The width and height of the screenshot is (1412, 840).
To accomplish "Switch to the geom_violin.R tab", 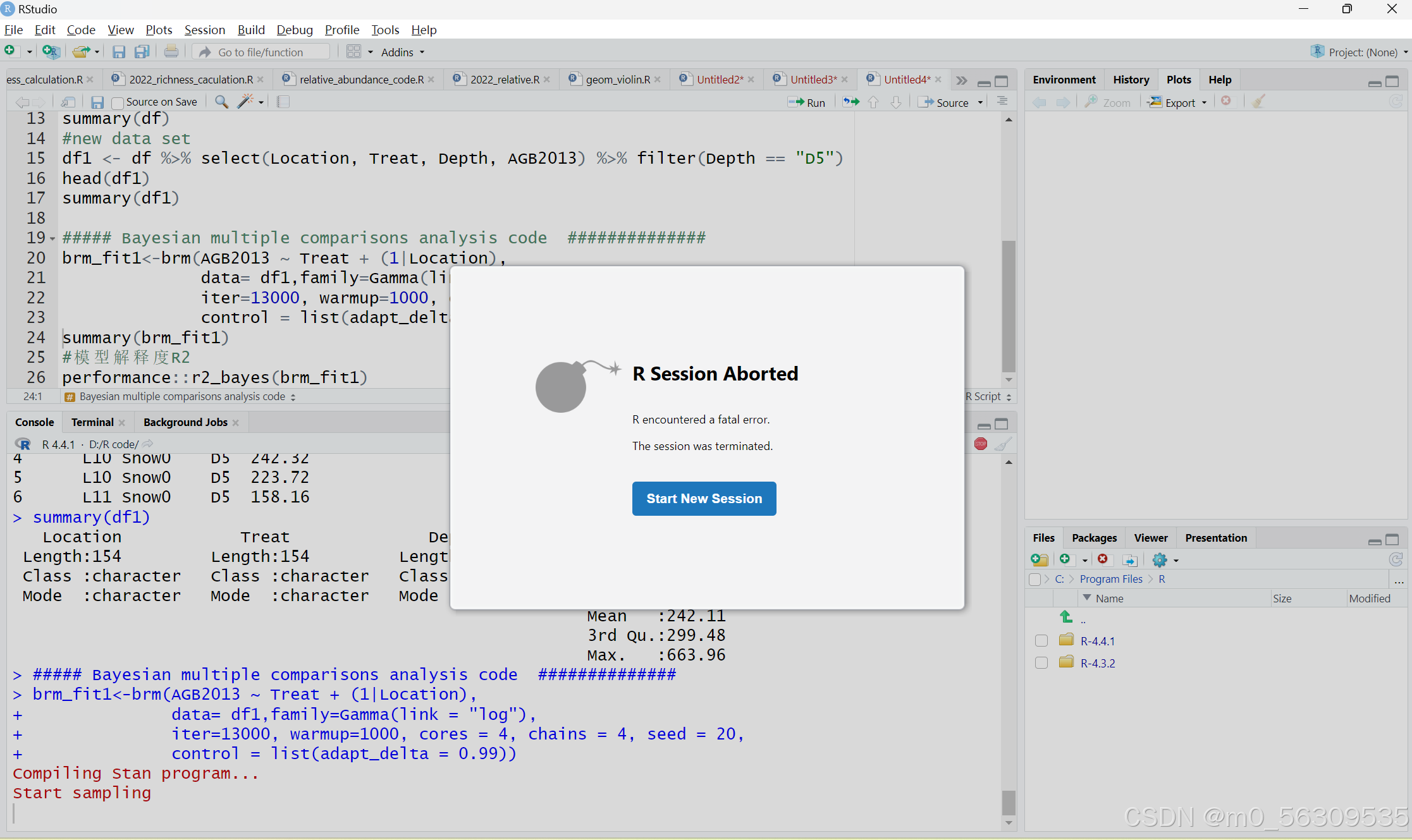I will 617,80.
